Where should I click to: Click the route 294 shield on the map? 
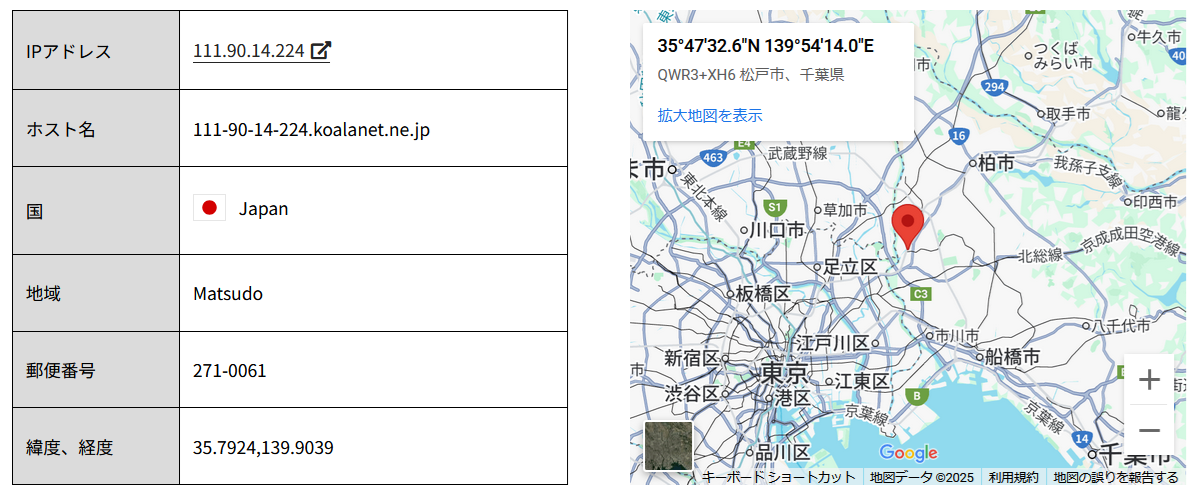[x=993, y=87]
